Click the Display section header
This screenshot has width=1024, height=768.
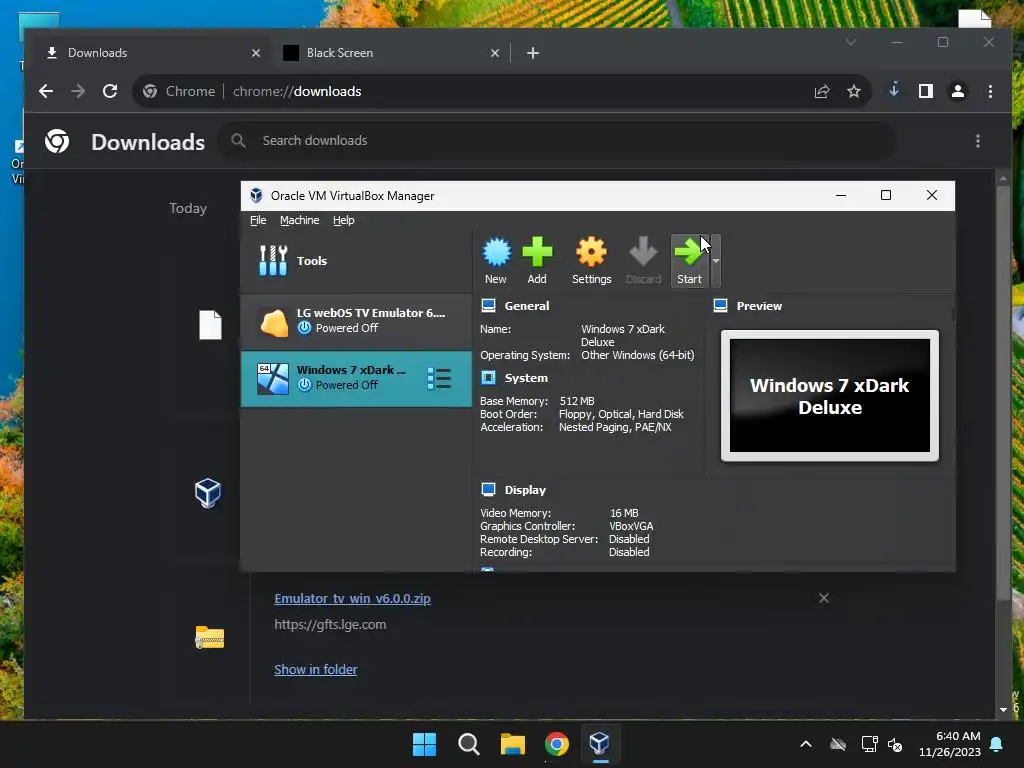[x=524, y=490]
